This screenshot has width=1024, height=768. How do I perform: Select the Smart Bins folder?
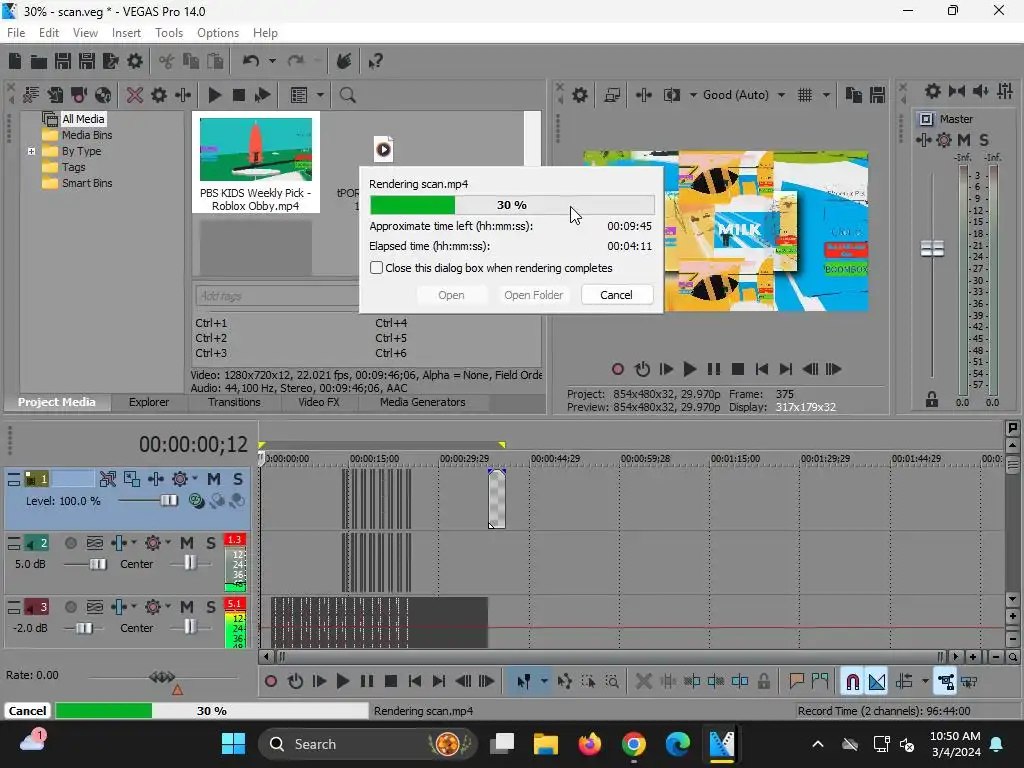point(86,184)
